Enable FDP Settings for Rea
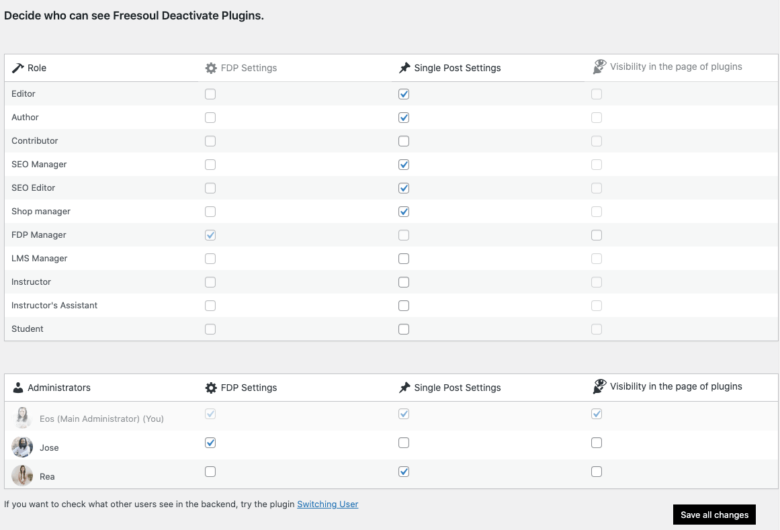Viewport: 780px width, 530px height. [210, 472]
